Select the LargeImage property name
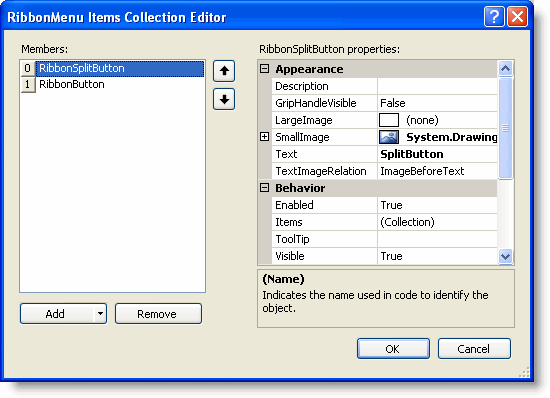This screenshot has height=398, width=550. (303, 120)
